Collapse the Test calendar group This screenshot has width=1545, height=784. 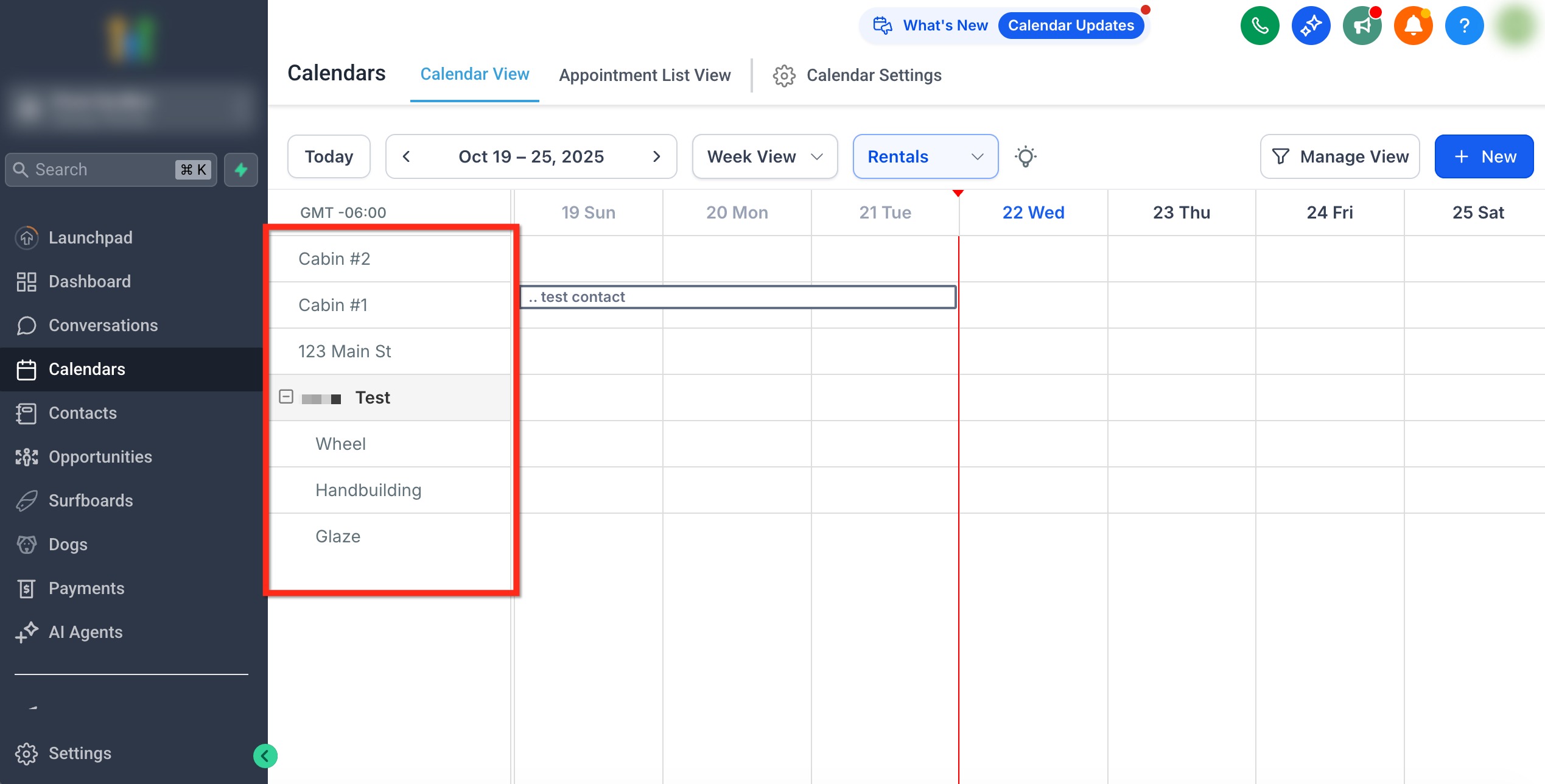click(x=286, y=397)
